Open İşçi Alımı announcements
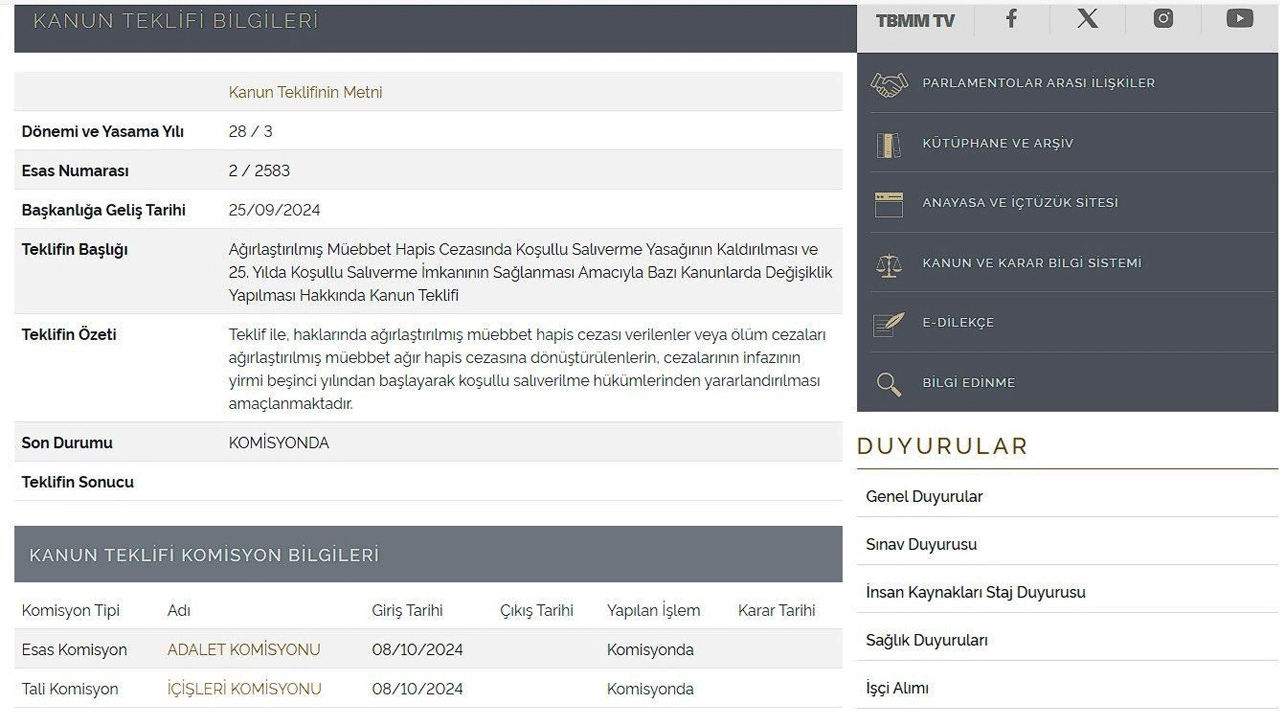Viewport: 1280px width, 720px height. tap(897, 688)
